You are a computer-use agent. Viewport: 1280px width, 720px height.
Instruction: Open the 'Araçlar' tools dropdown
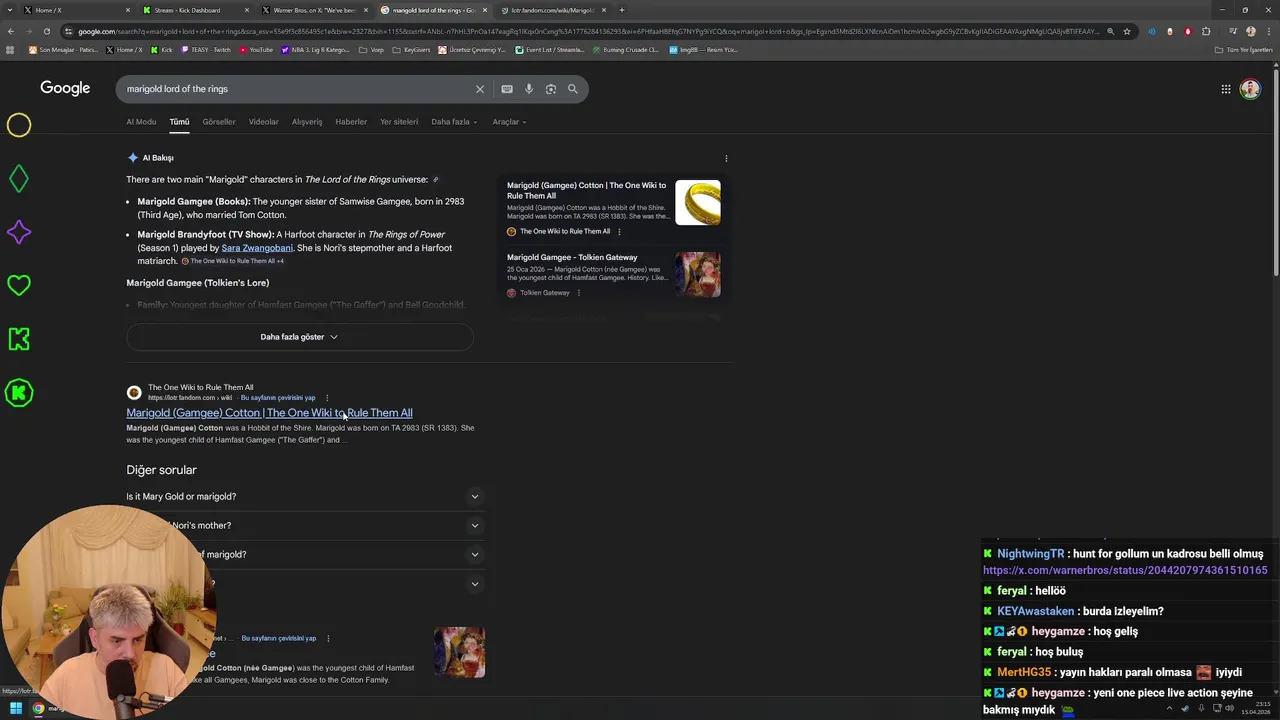point(509,122)
